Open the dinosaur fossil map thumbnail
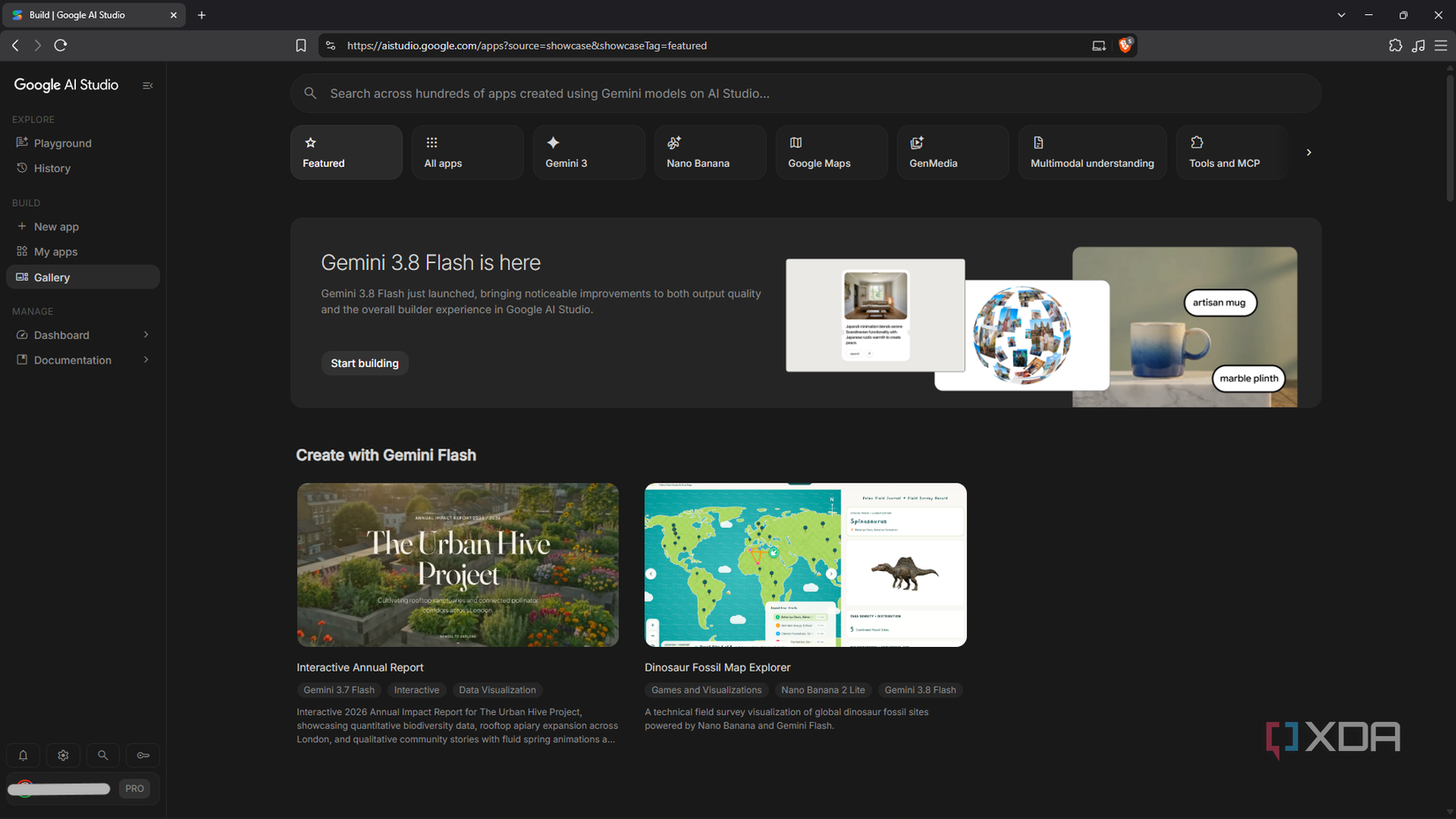This screenshot has height=819, width=1456. click(806, 565)
